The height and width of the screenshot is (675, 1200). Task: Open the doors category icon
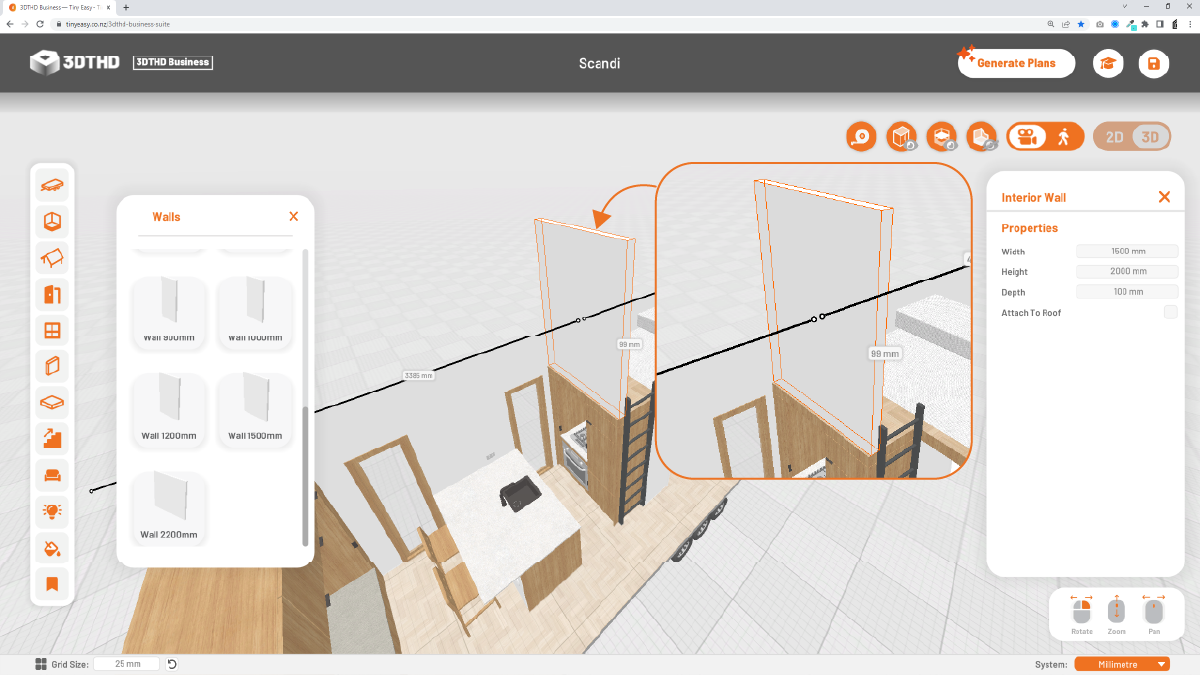point(52,294)
